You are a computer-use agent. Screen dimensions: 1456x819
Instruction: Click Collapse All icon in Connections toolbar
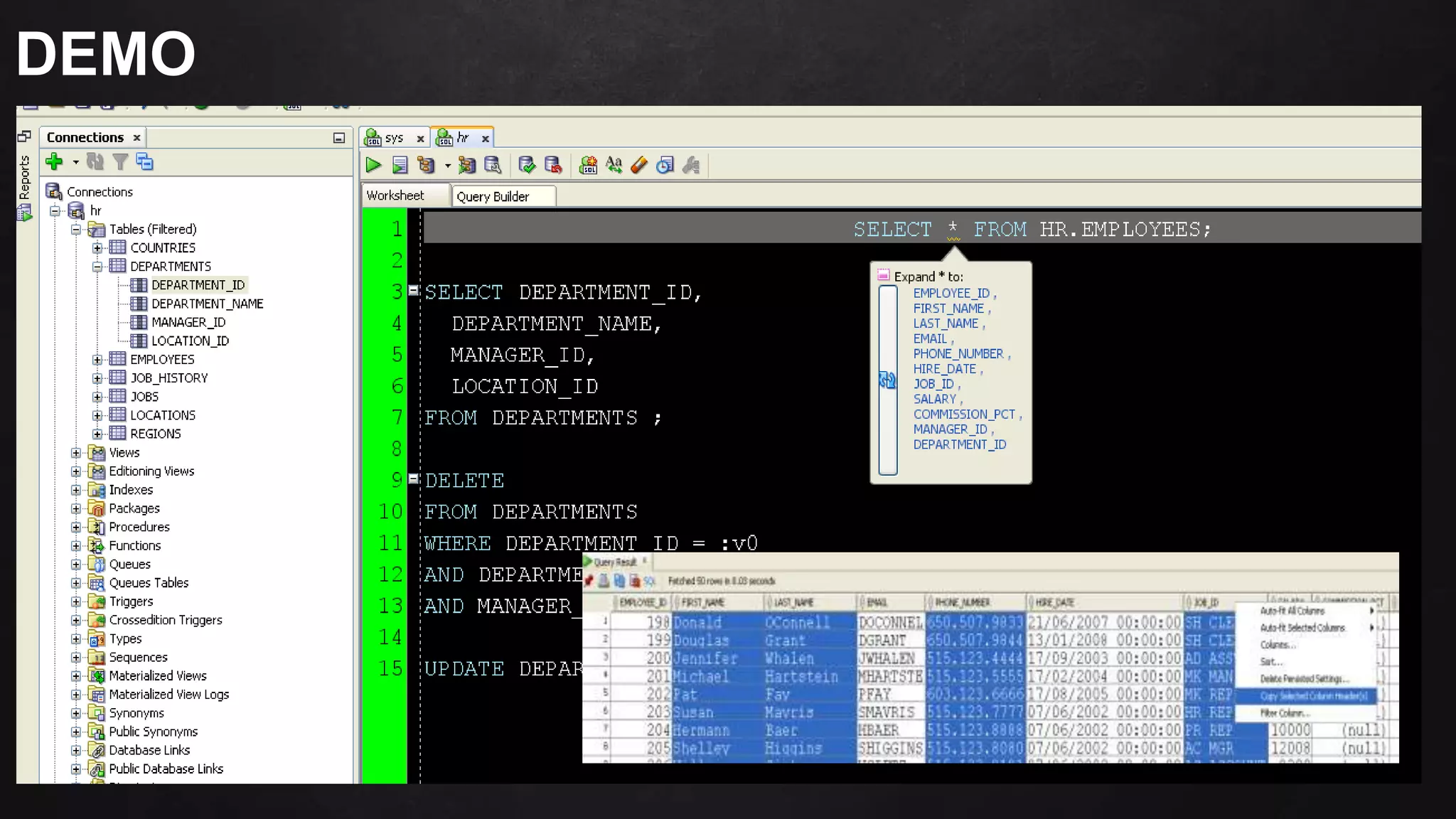[144, 162]
